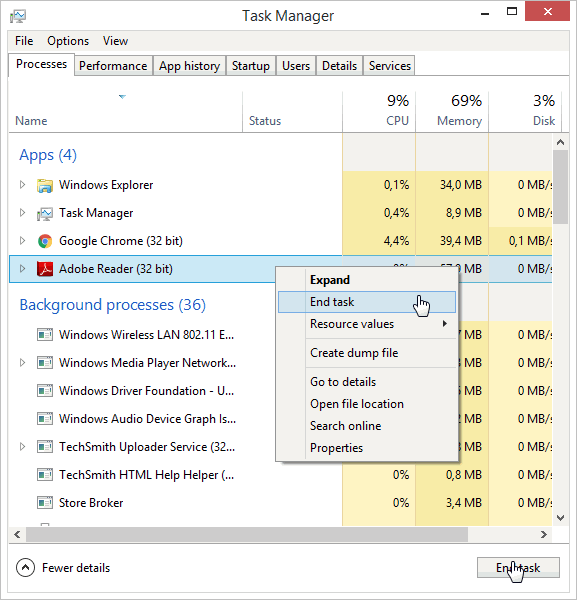Expand the Adobe Reader process group

(x=23, y=269)
